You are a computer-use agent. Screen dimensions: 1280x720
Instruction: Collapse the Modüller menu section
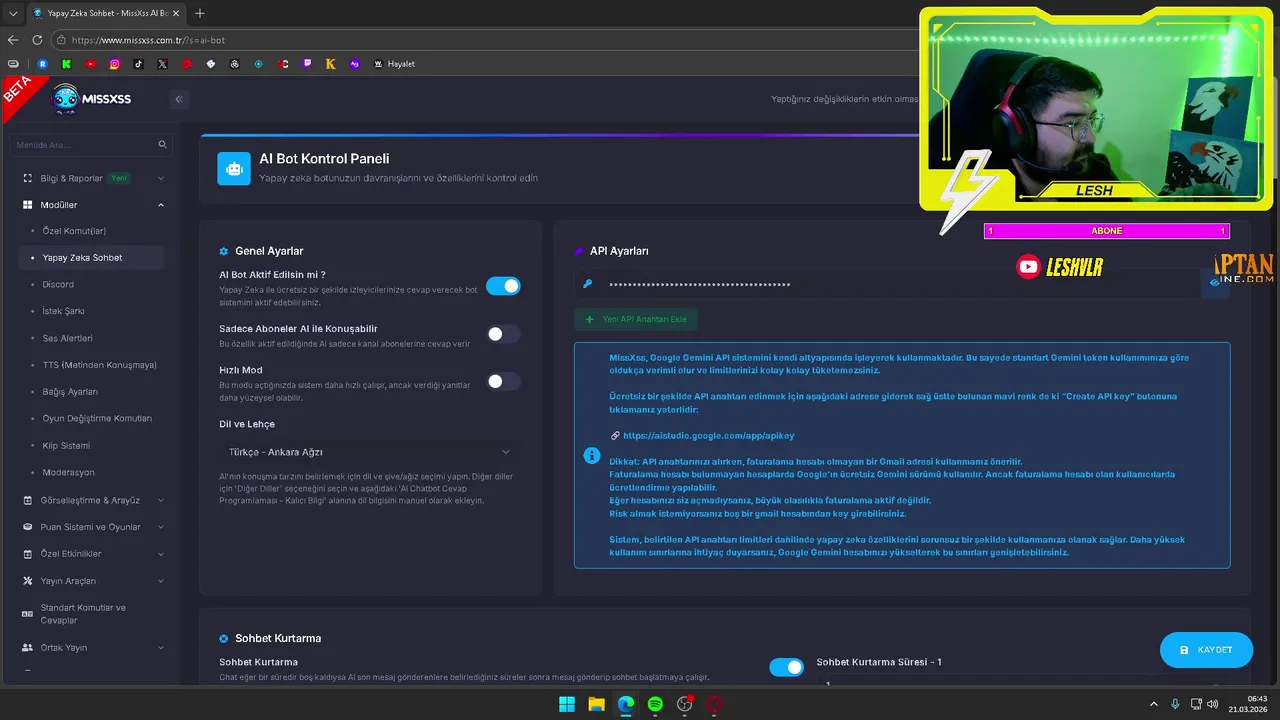point(92,205)
